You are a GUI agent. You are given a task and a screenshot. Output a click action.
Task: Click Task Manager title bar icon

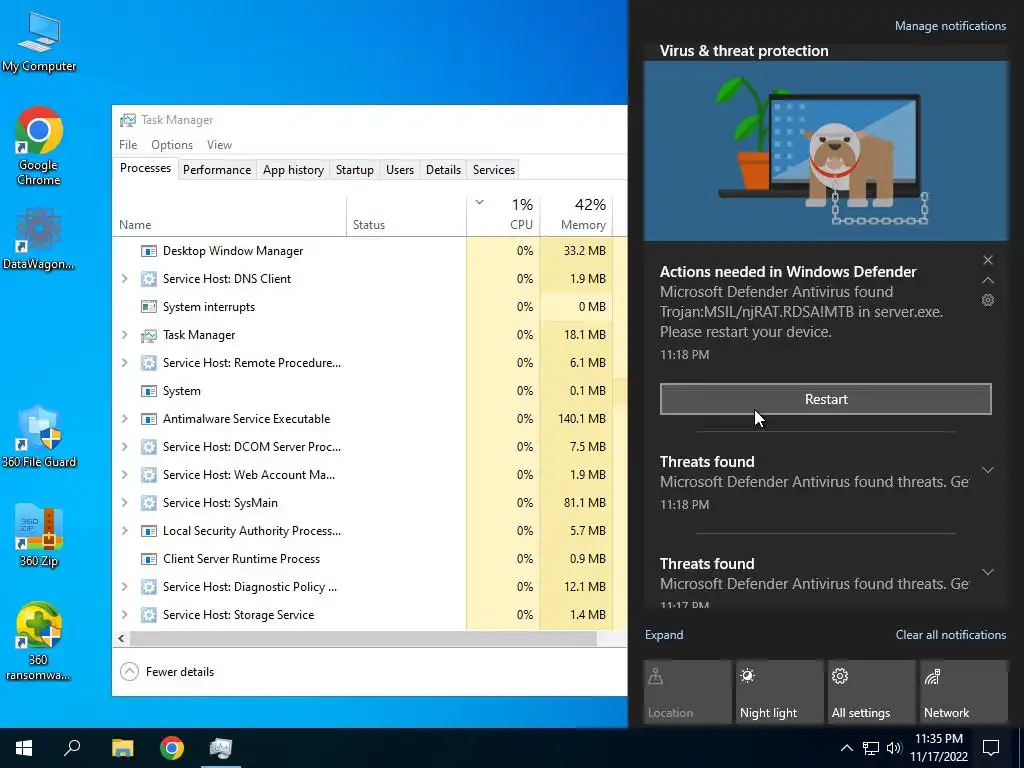(x=128, y=120)
